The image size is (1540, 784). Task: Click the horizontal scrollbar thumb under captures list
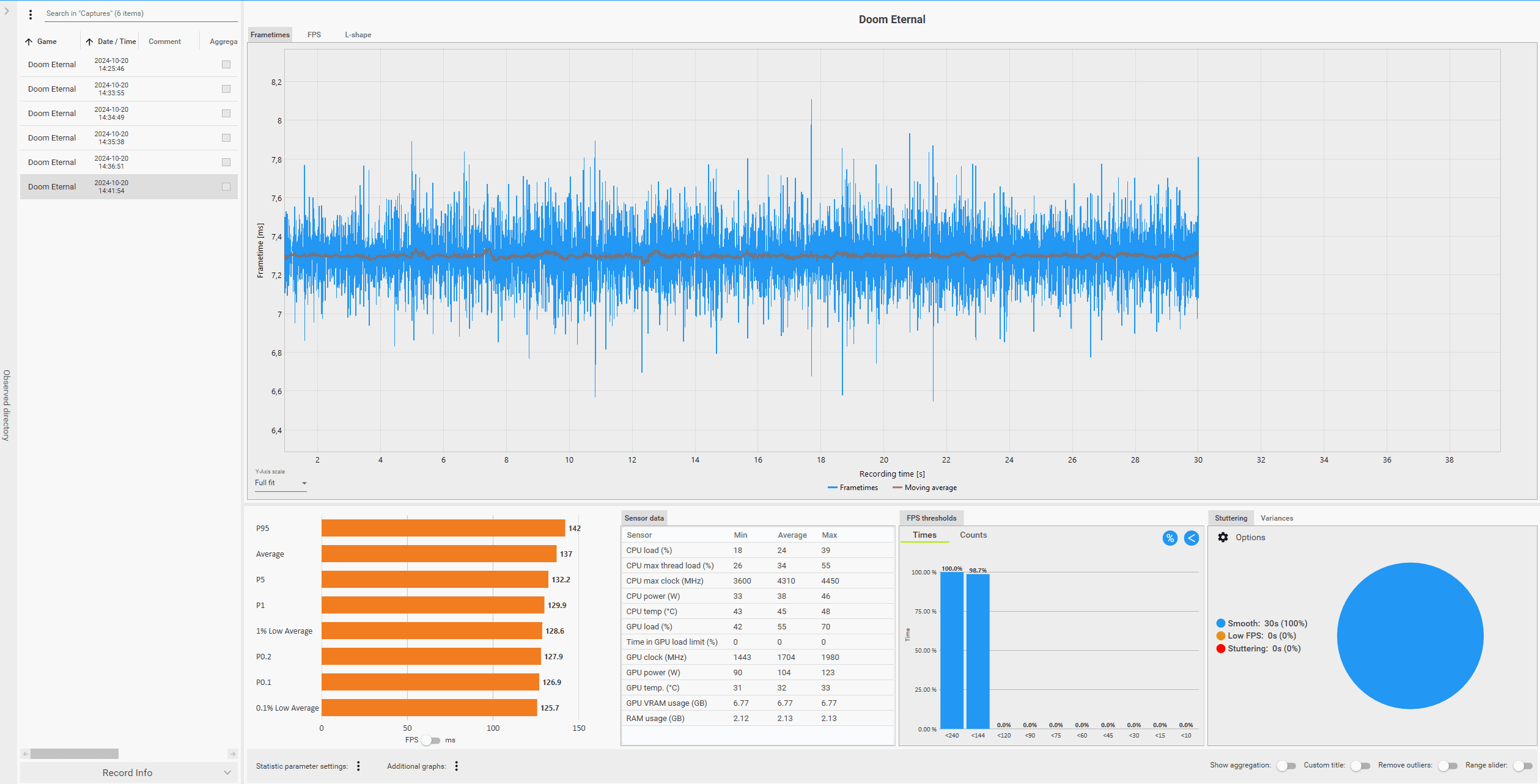tap(75, 753)
